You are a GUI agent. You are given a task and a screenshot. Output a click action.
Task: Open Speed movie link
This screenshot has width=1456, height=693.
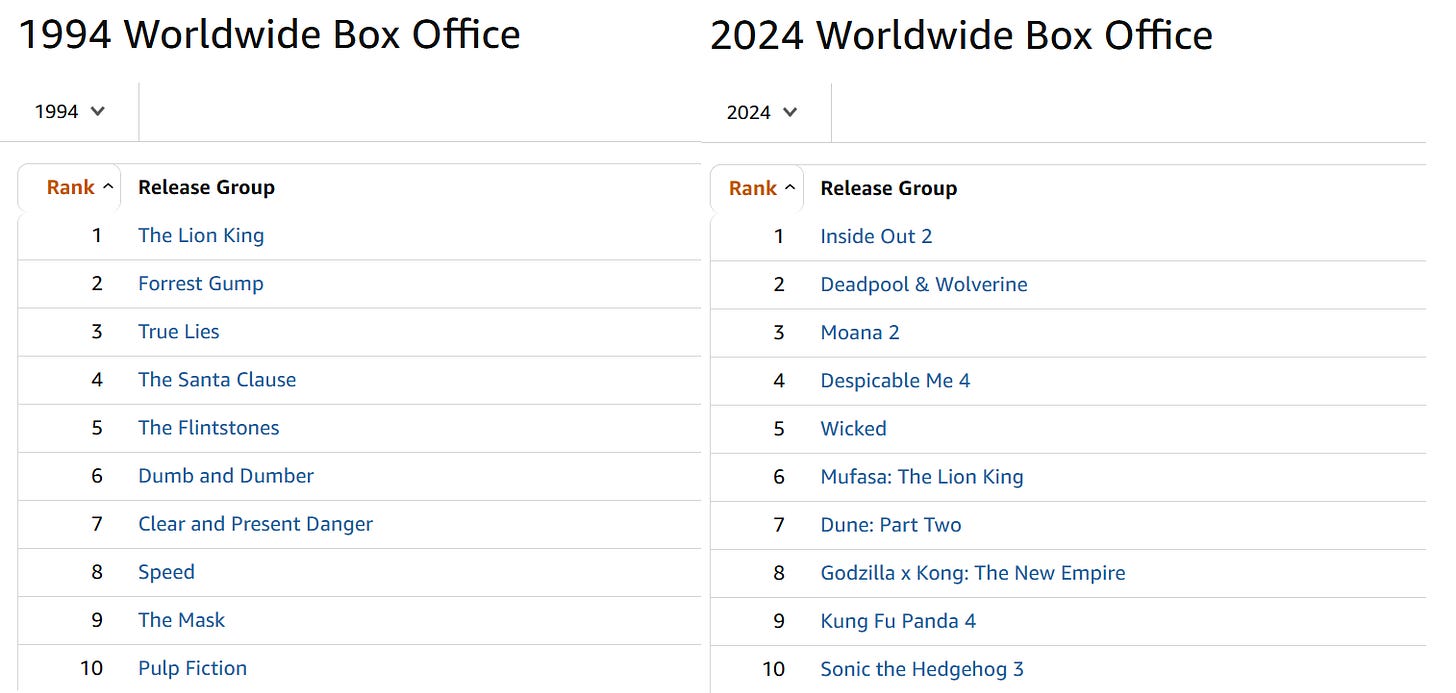click(166, 572)
